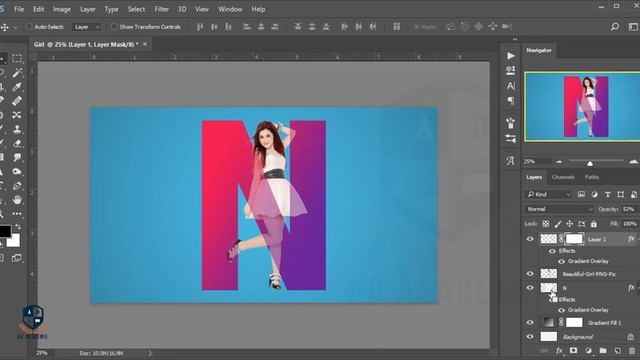Image resolution: width=640 pixels, height=360 pixels.
Task: Click the Edit toolbar three-dots button
Action: (x=17, y=214)
